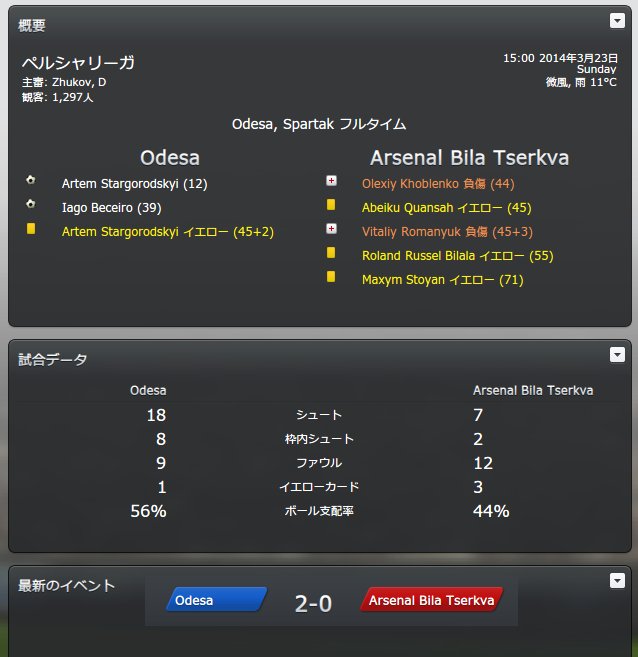638x657 pixels.
Task: Collapse the 概要 panel with its arrow
Action: [x=617, y=21]
